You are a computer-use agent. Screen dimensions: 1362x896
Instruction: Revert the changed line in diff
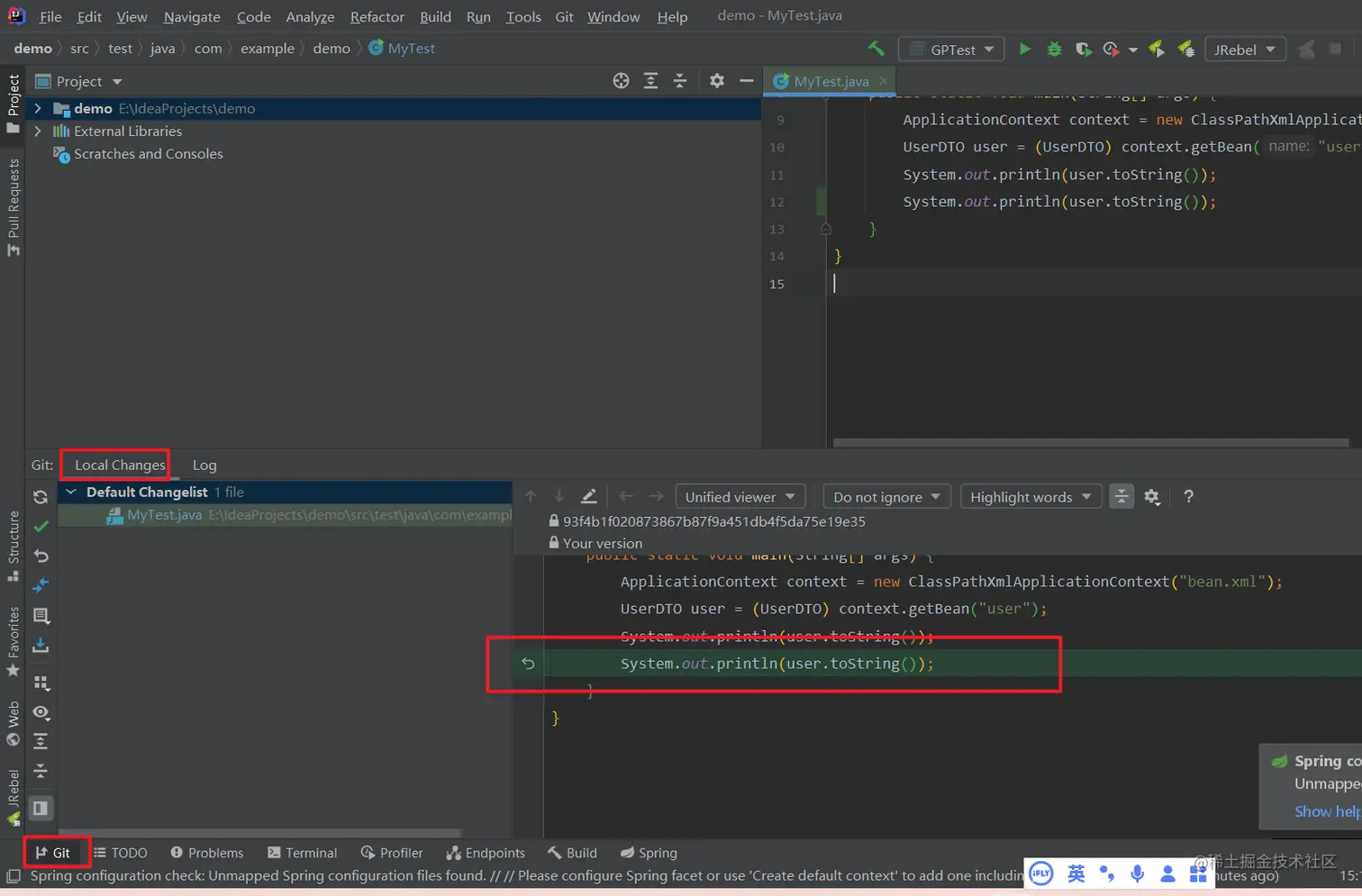pos(528,664)
